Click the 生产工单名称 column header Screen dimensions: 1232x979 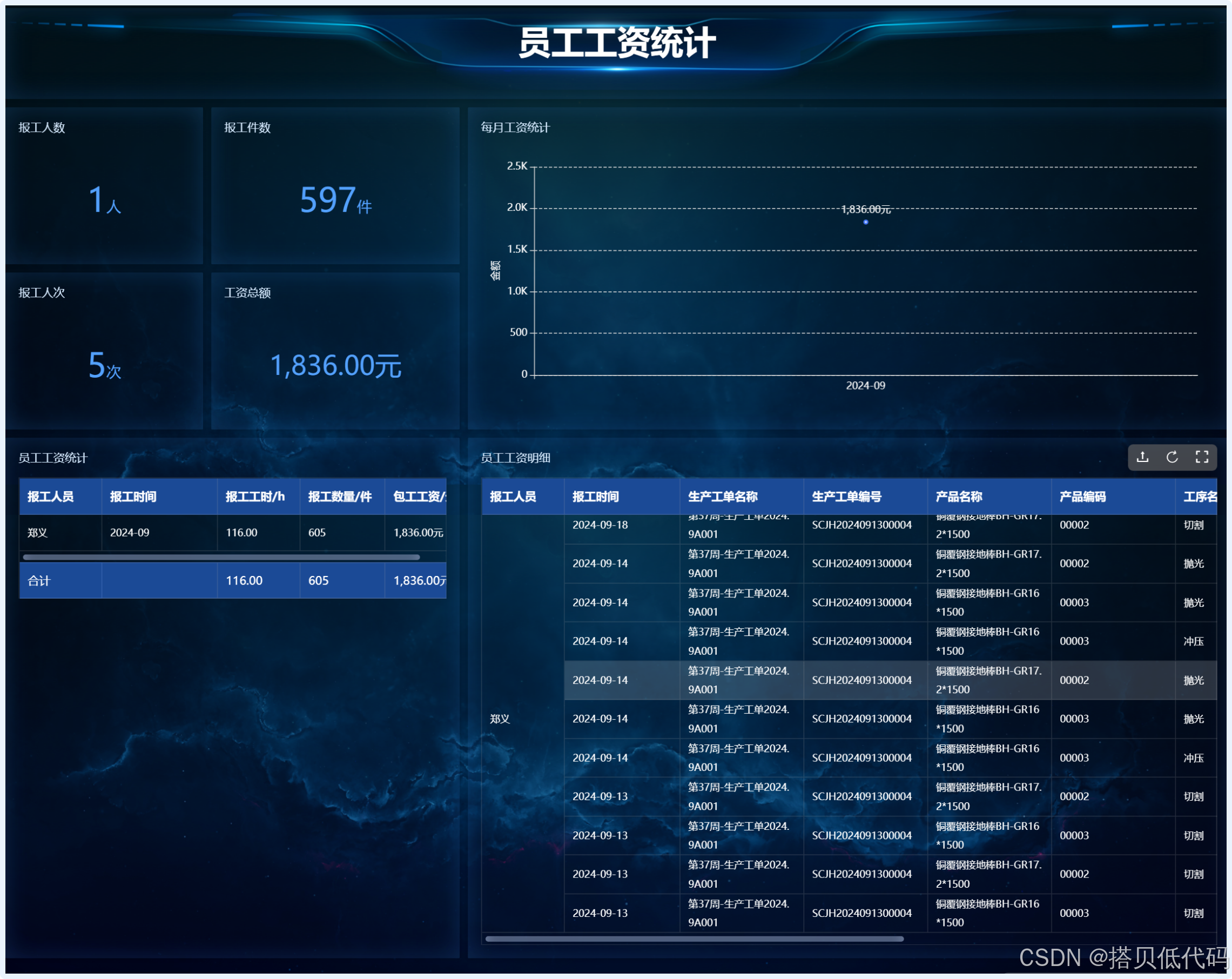[x=723, y=497]
